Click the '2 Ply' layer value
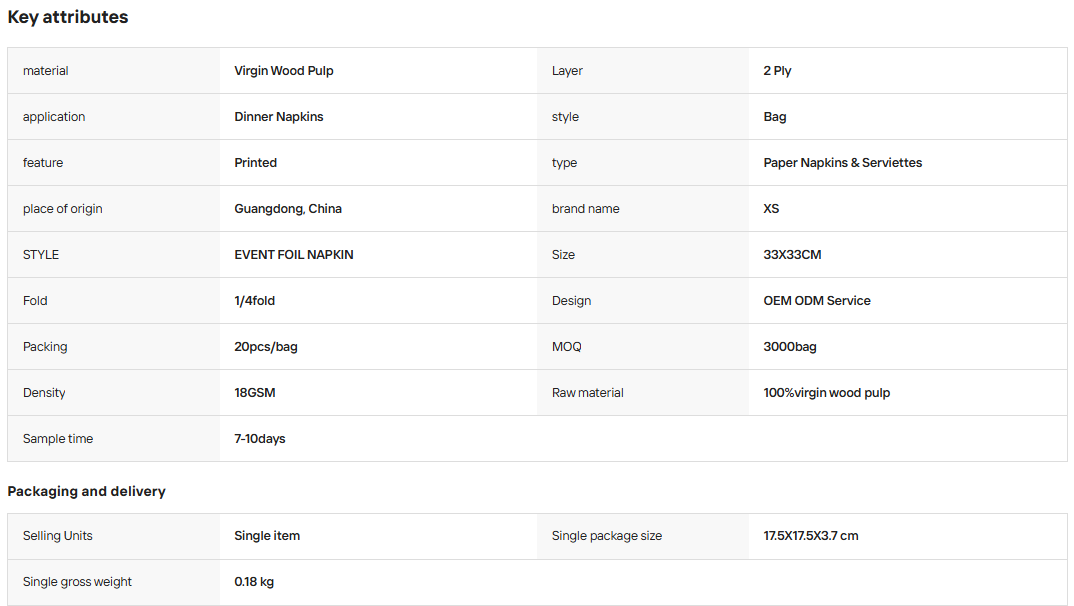Viewport: 1074px width, 606px height. tap(777, 71)
